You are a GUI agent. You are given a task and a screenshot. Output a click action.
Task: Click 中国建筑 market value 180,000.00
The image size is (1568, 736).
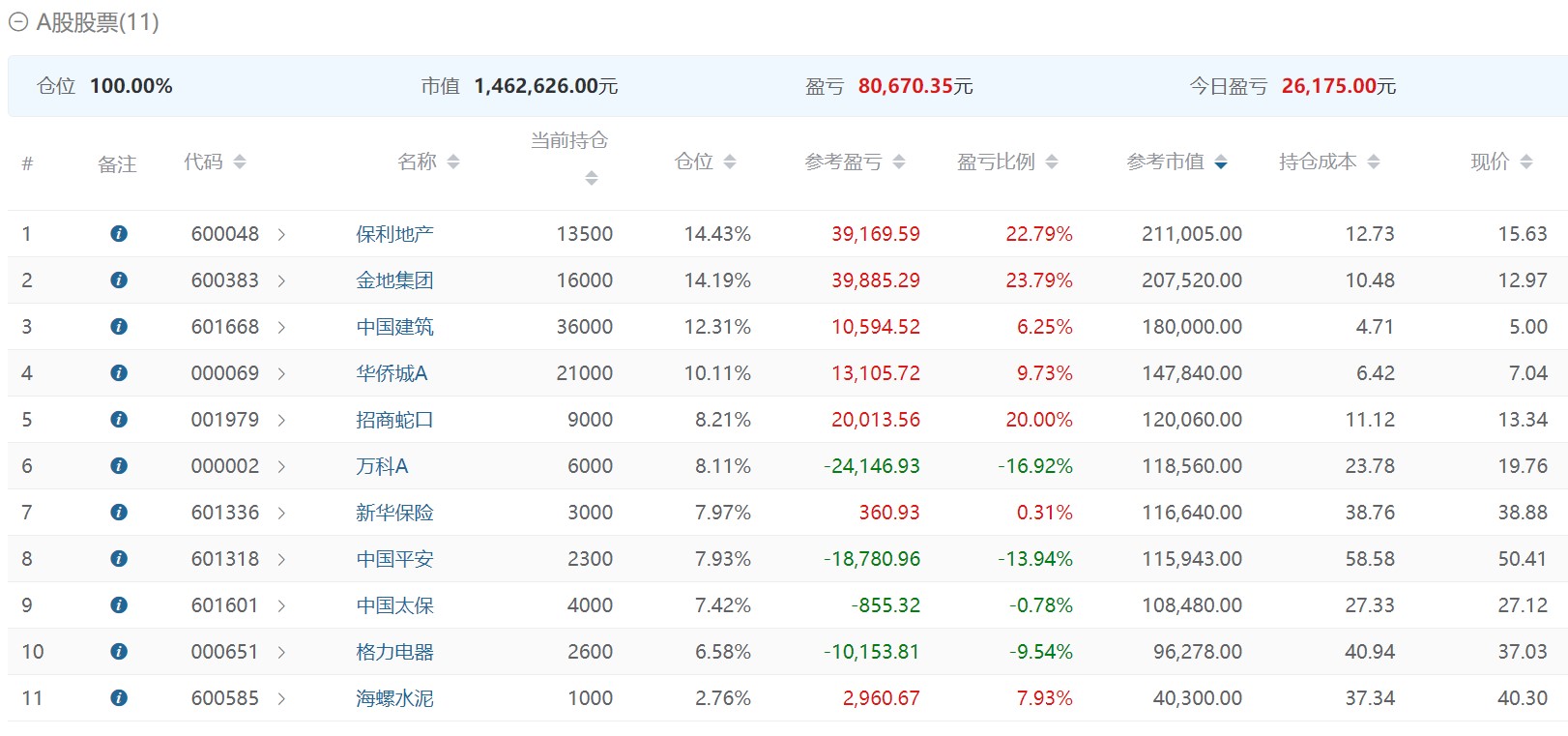[x=1192, y=327]
